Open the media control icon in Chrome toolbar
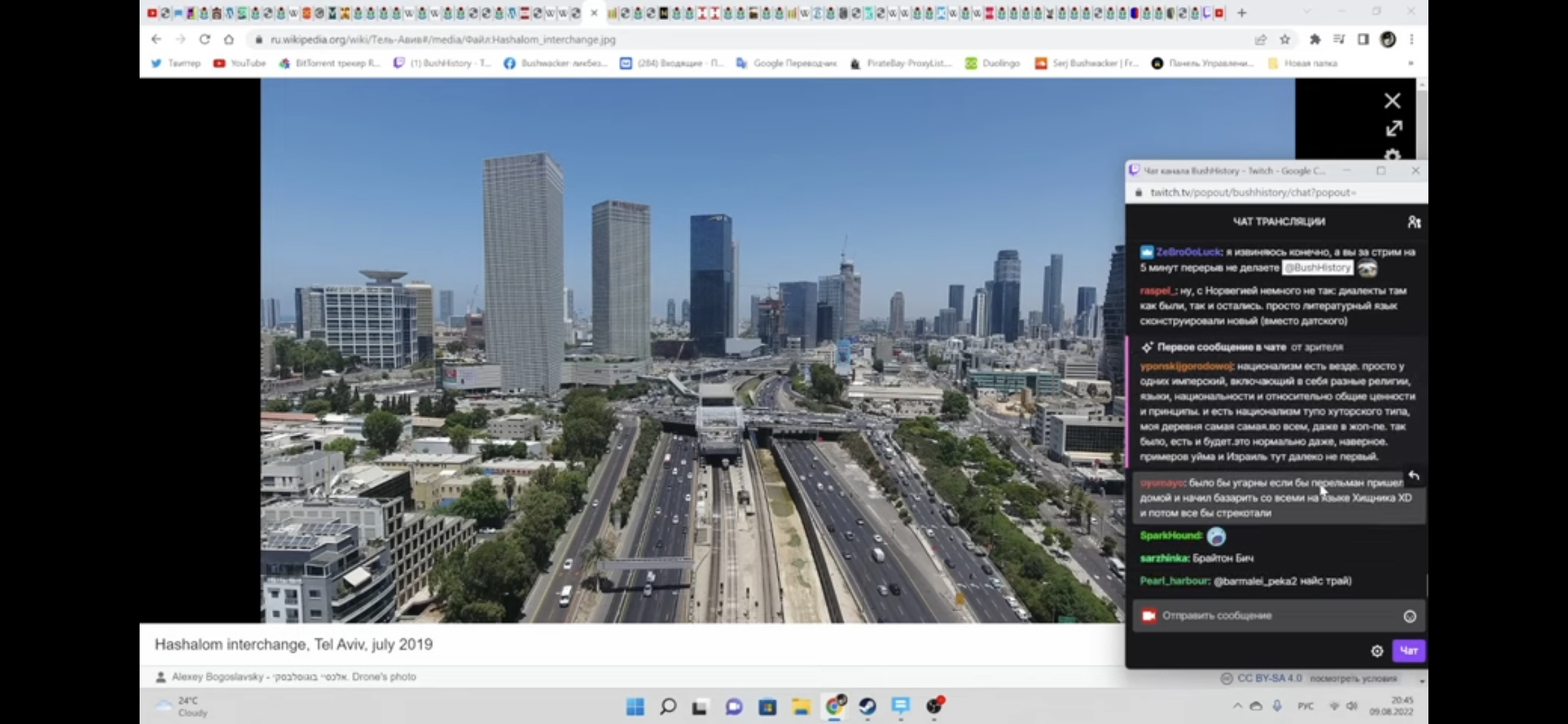 [x=1339, y=39]
